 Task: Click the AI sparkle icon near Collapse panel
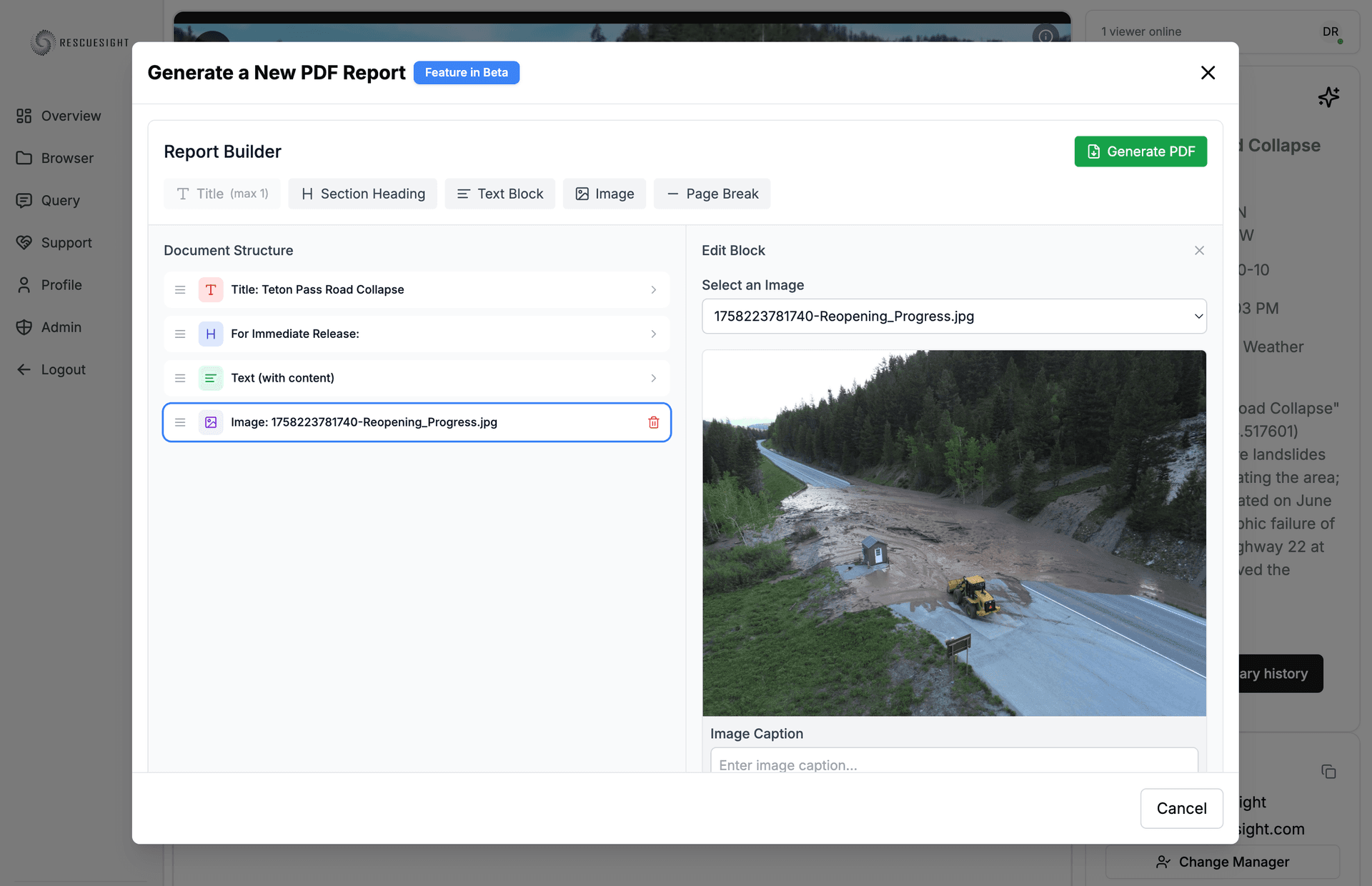tap(1329, 96)
